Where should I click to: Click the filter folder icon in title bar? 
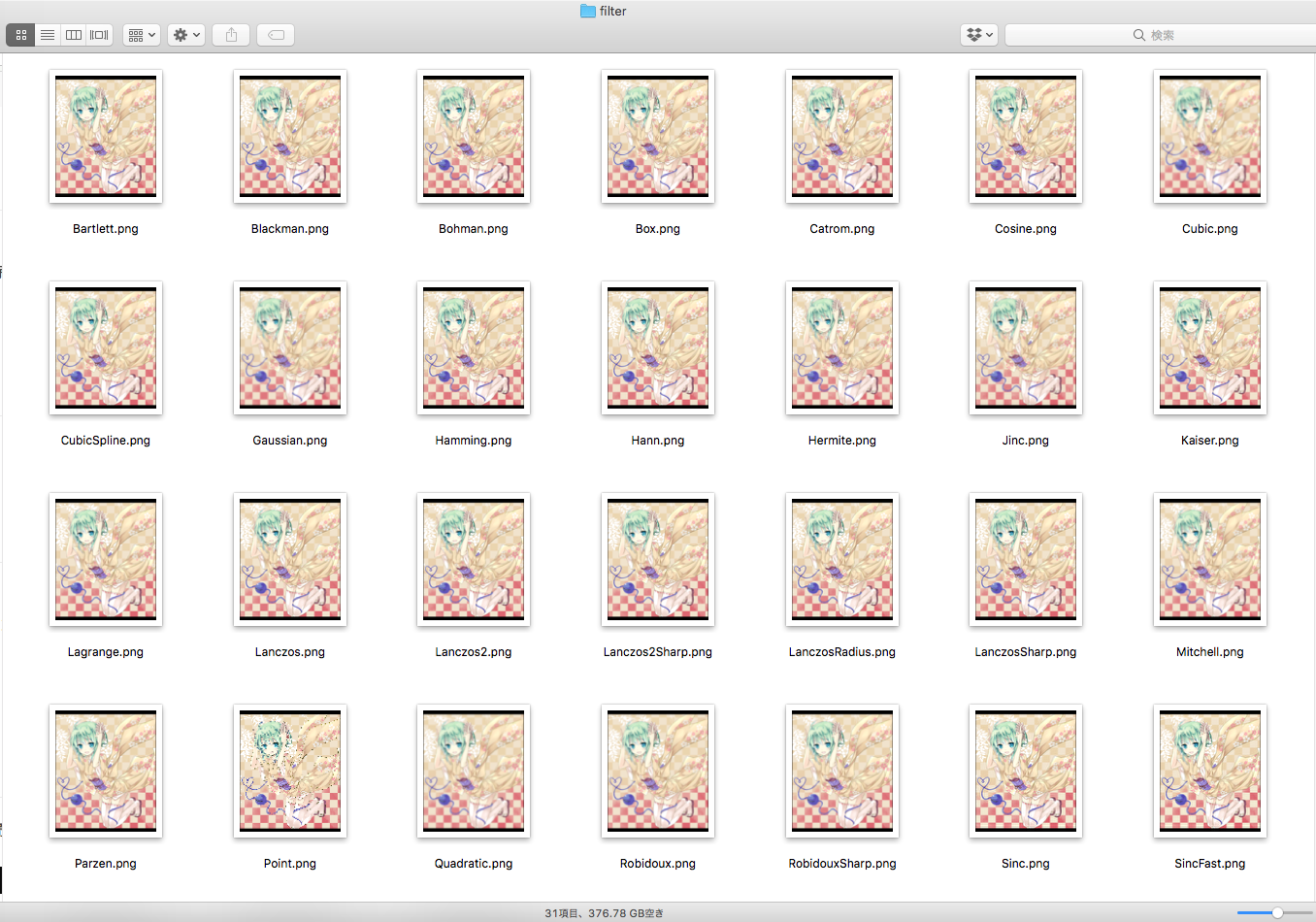click(x=588, y=11)
